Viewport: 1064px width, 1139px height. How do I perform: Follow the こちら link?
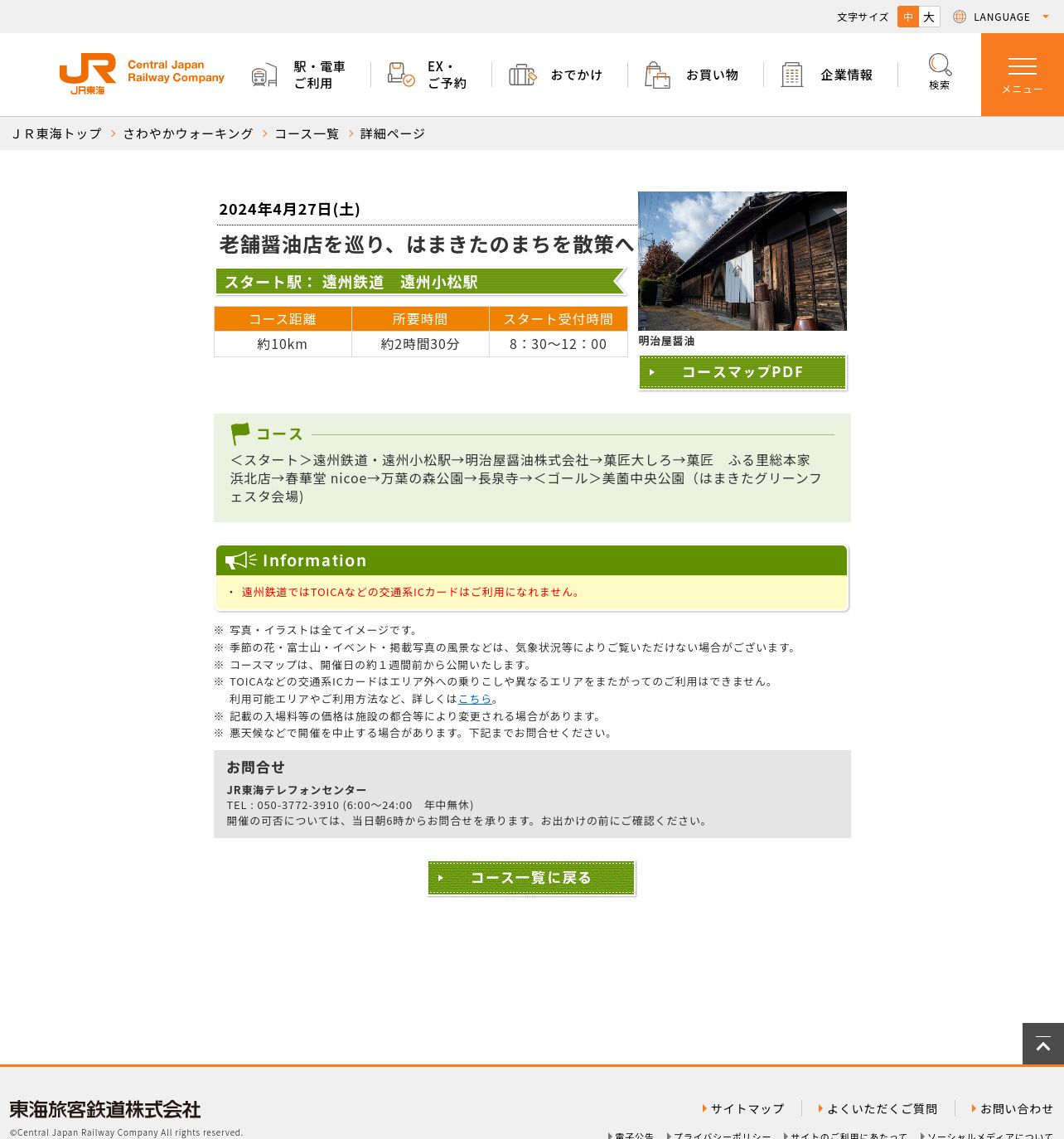click(475, 699)
